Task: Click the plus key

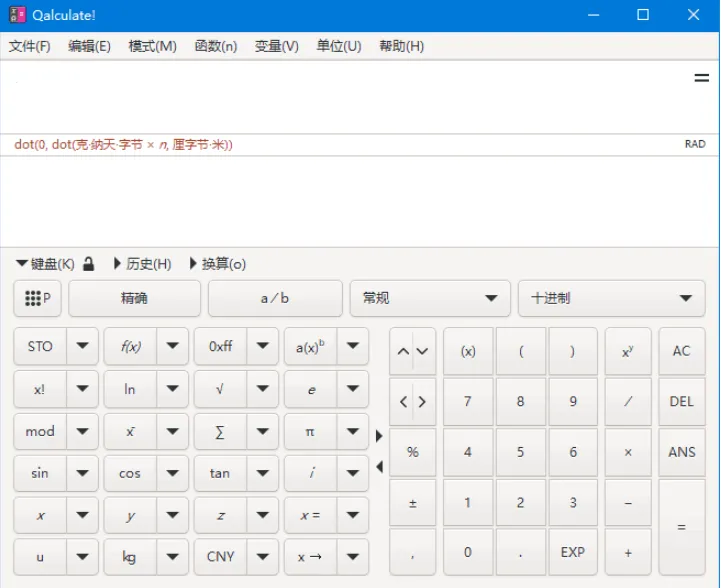Action: pos(628,553)
